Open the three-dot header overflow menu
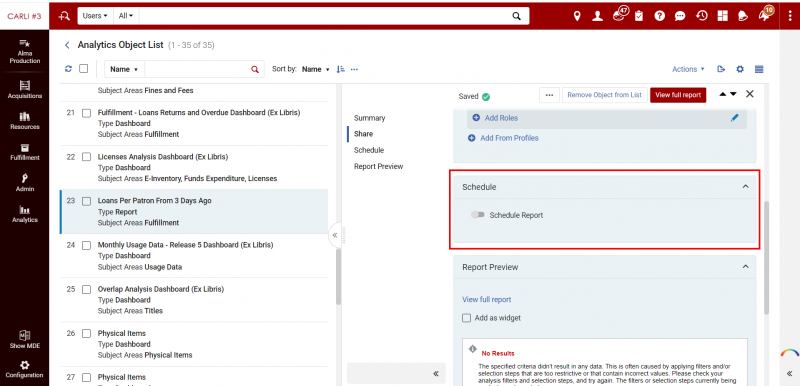 (790, 16)
